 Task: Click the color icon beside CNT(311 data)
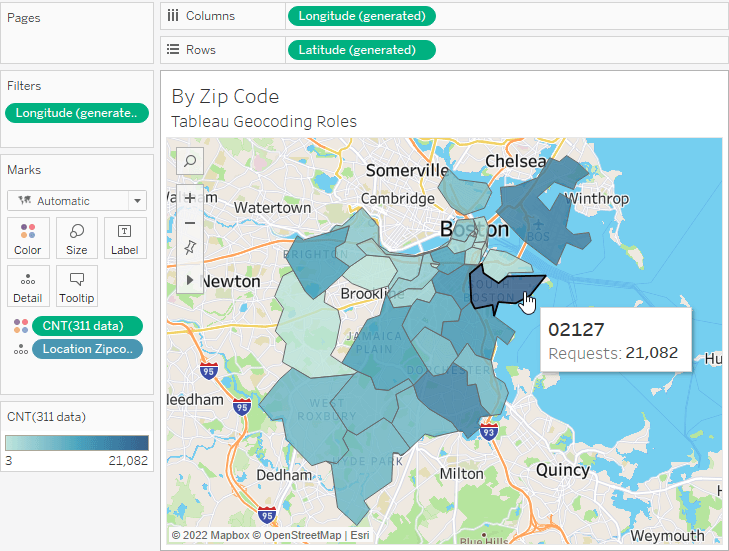tap(21, 326)
